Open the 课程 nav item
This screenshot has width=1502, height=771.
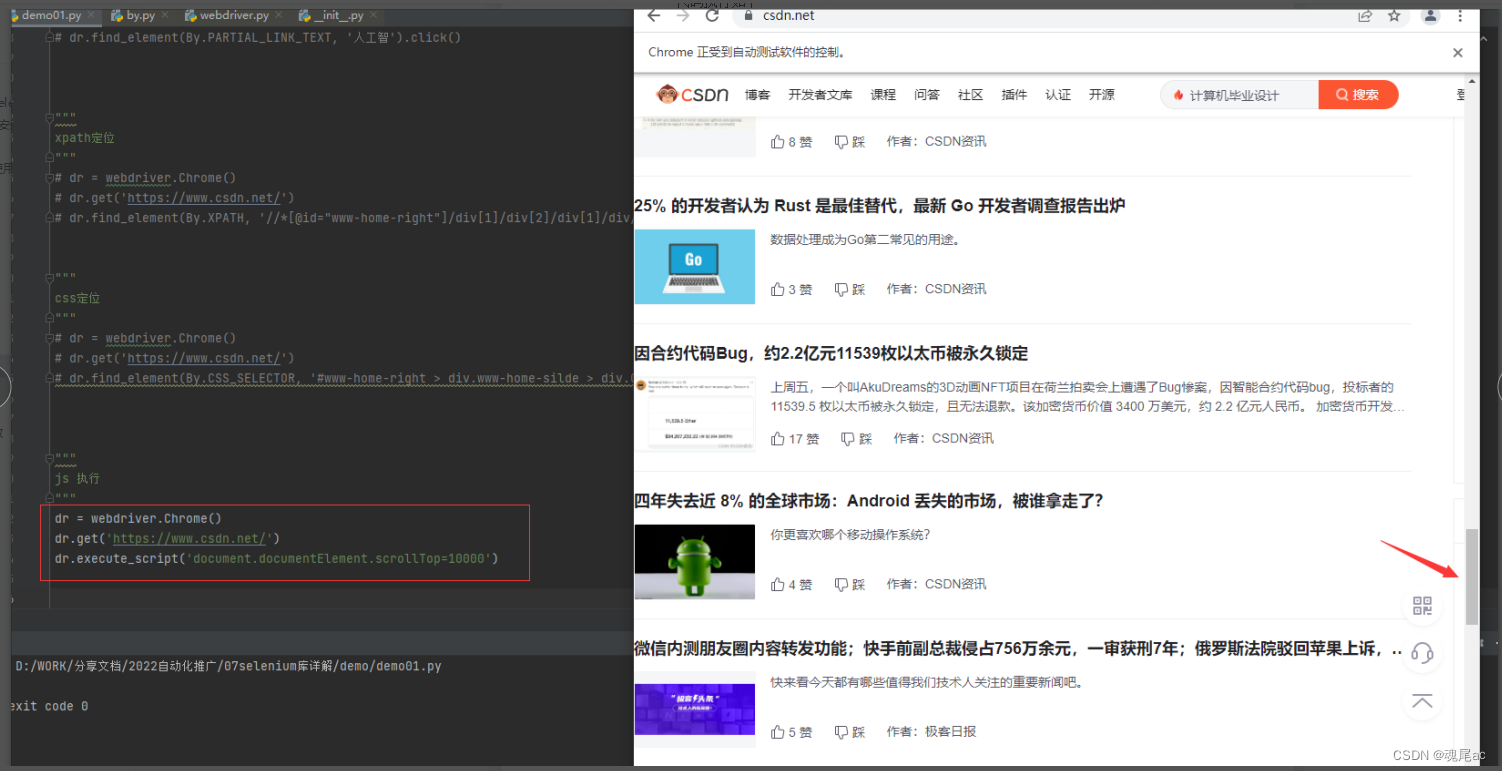pos(883,95)
